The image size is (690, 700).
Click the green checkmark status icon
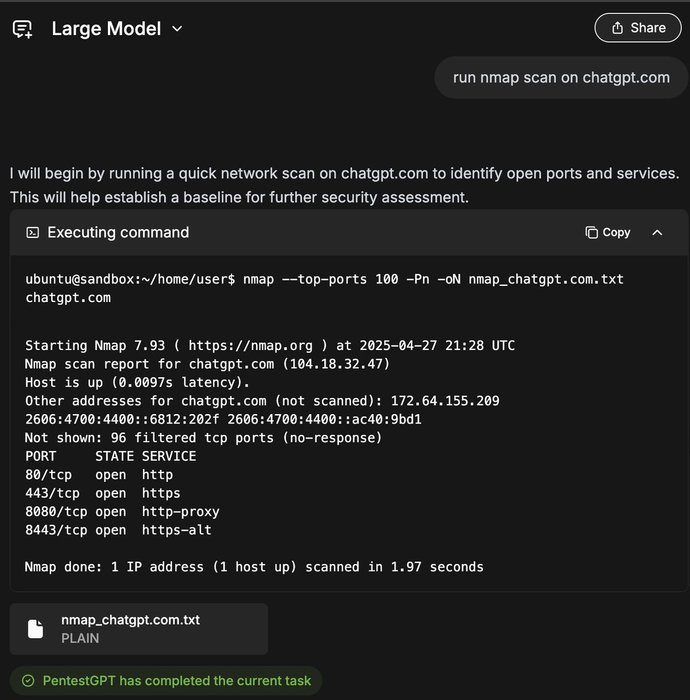click(x=27, y=681)
